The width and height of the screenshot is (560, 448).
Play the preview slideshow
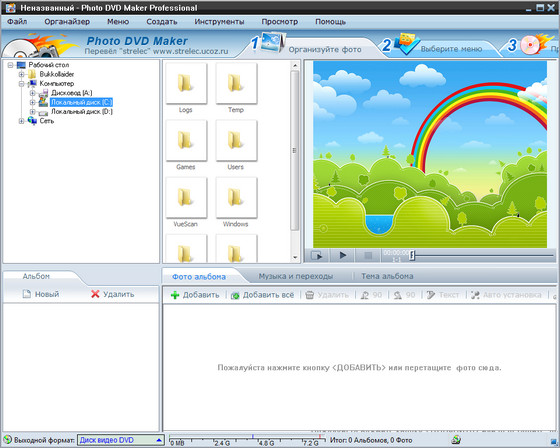point(342,255)
